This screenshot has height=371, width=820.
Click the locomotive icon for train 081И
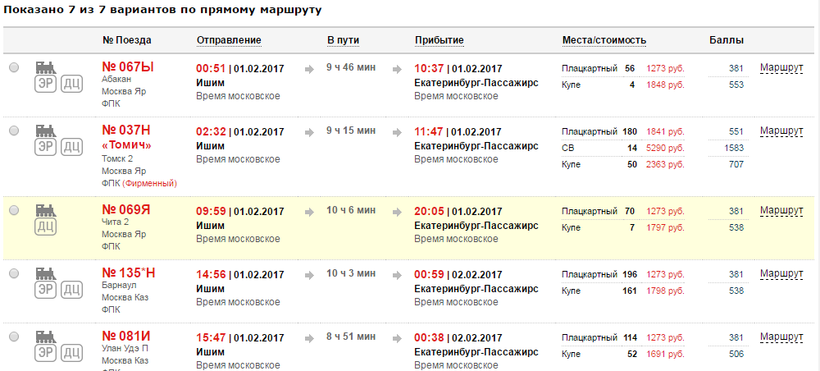[x=46, y=336]
